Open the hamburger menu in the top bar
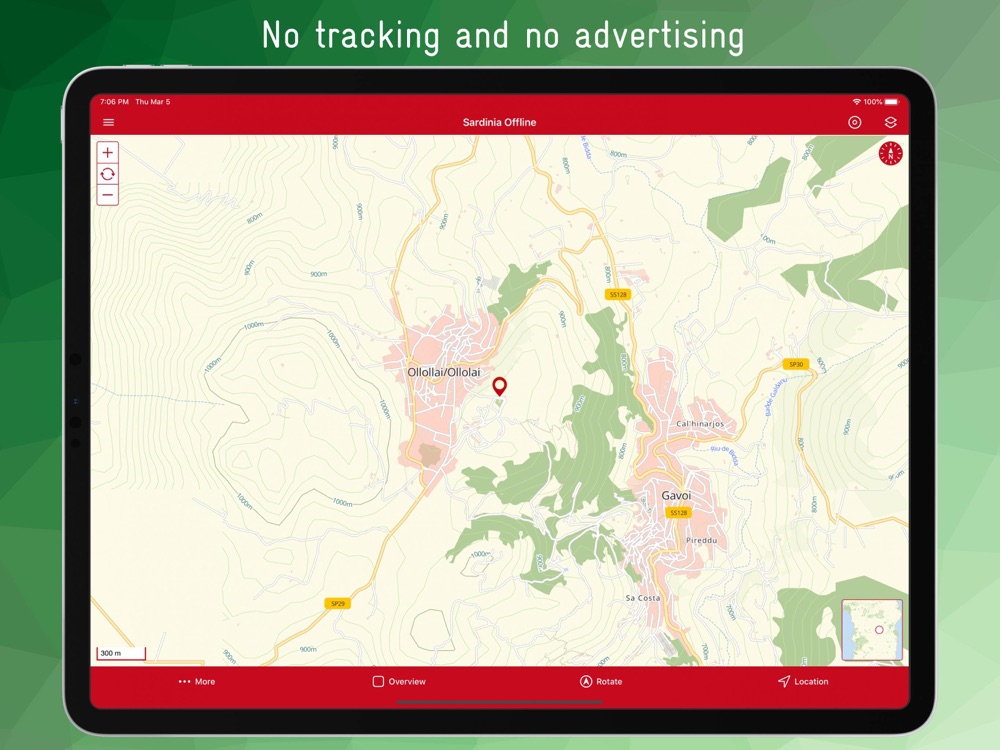Viewport: 1000px width, 750px height. tap(108, 122)
